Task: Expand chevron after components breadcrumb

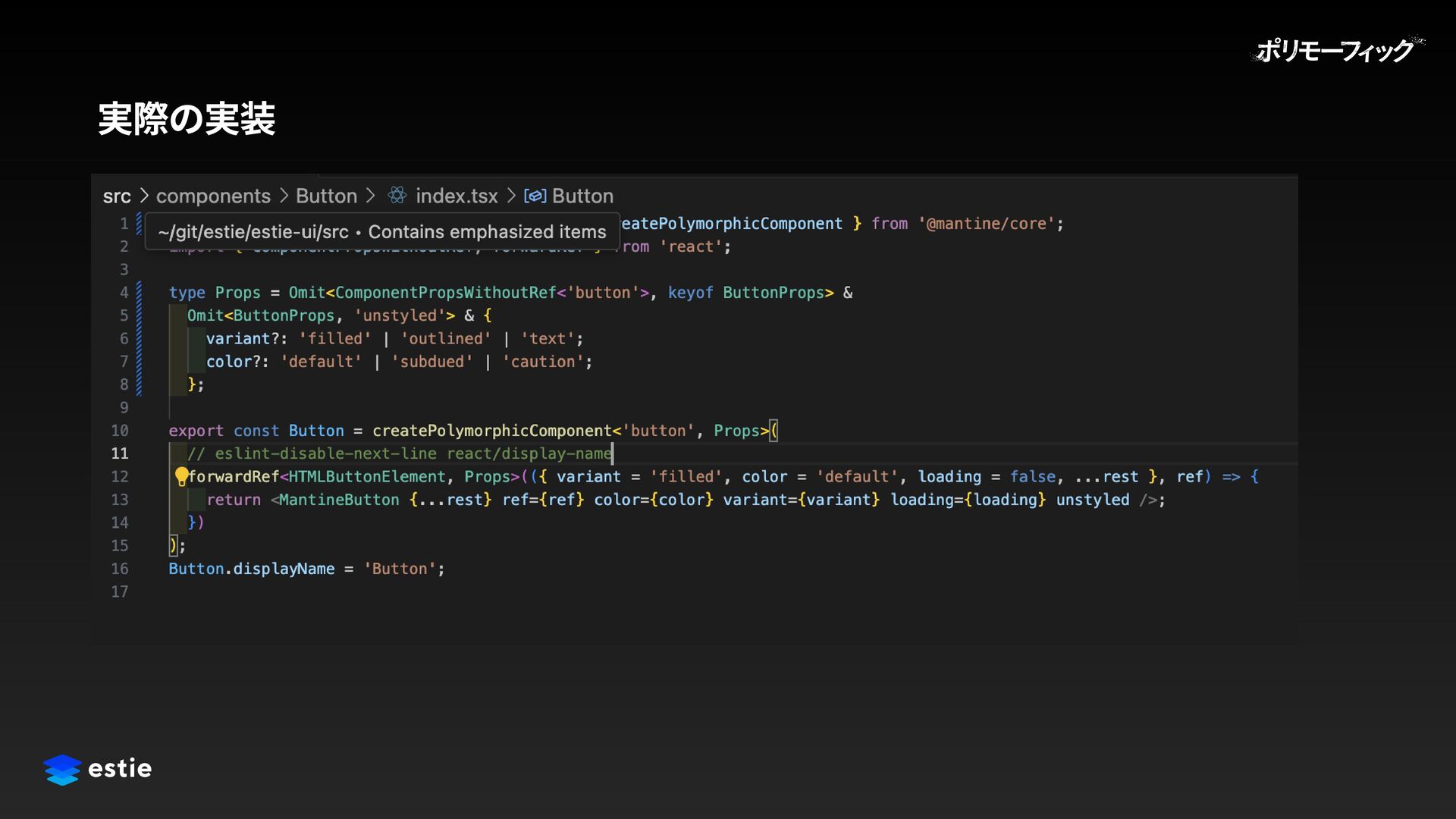Action: 284,196
